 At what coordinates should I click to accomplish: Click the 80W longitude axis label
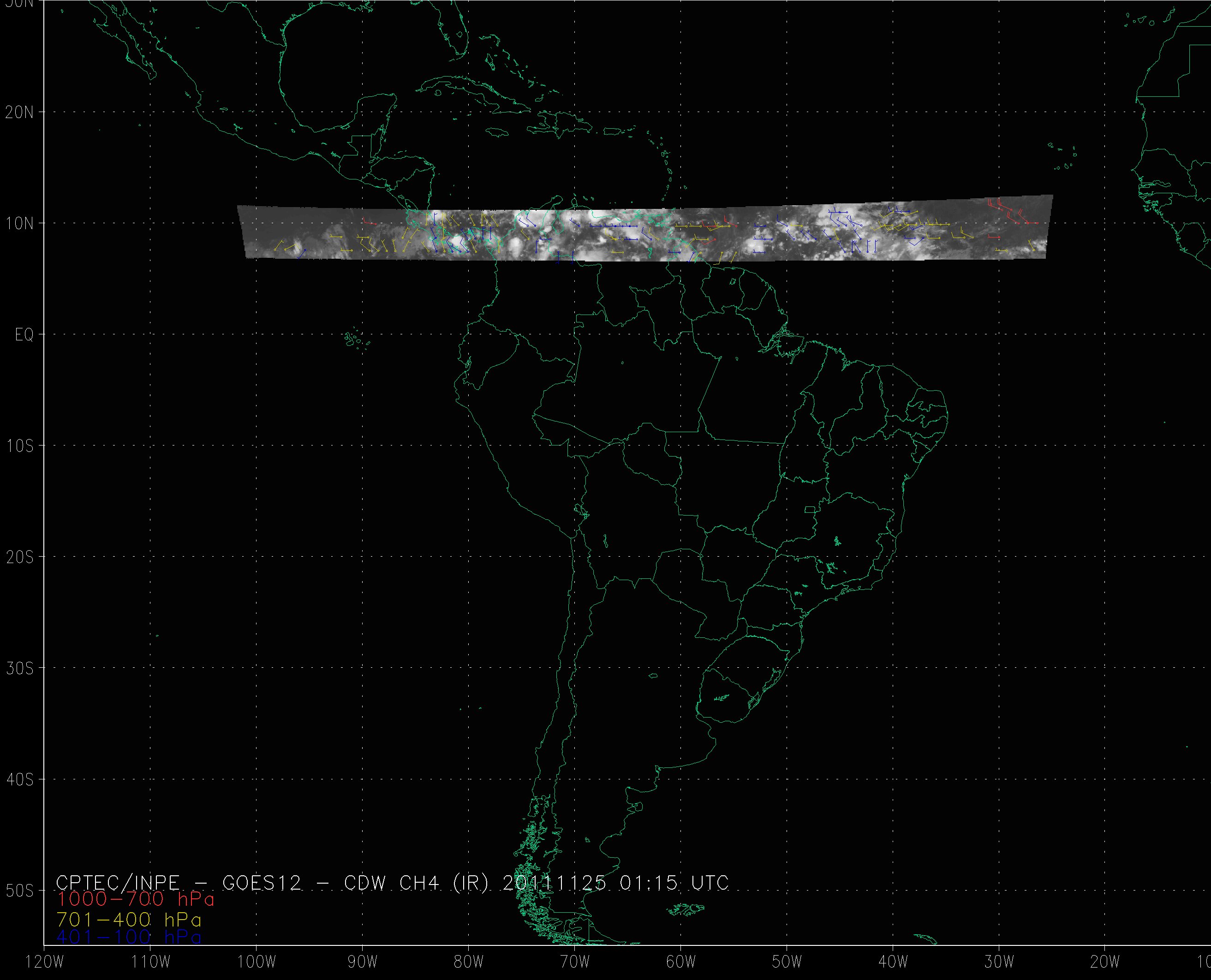[x=469, y=962]
